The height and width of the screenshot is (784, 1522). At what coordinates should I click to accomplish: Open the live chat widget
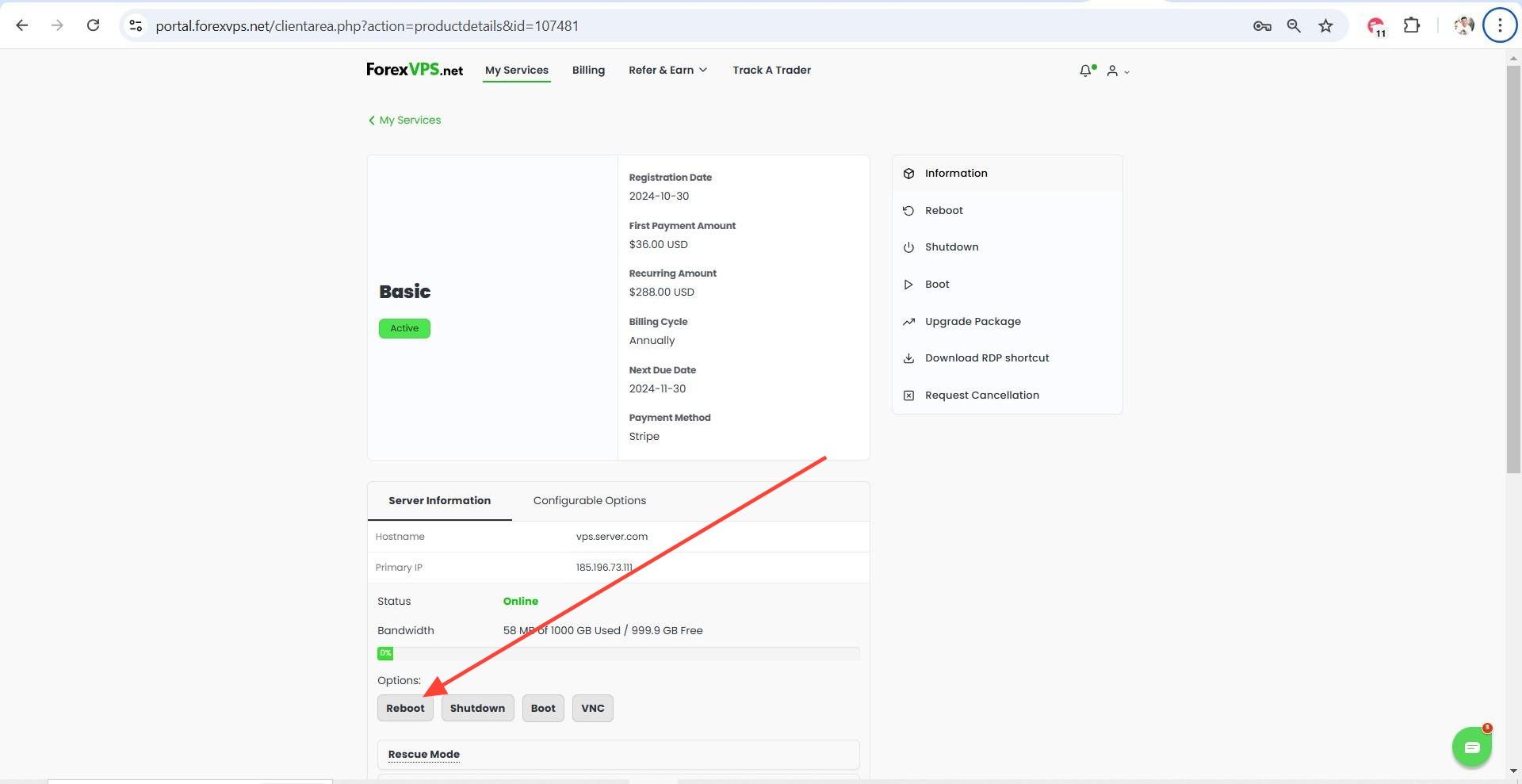coord(1472,748)
